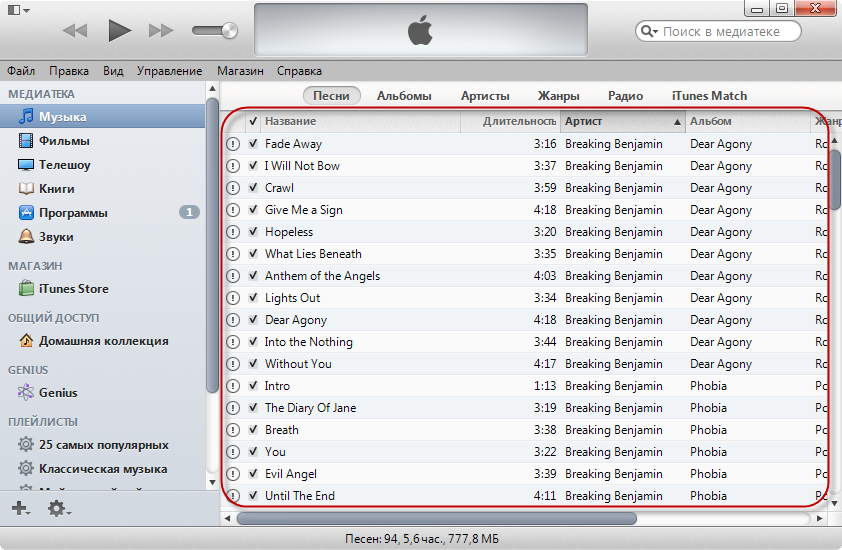Open the Телешоу library section
The height and width of the screenshot is (550, 842).
(64, 165)
